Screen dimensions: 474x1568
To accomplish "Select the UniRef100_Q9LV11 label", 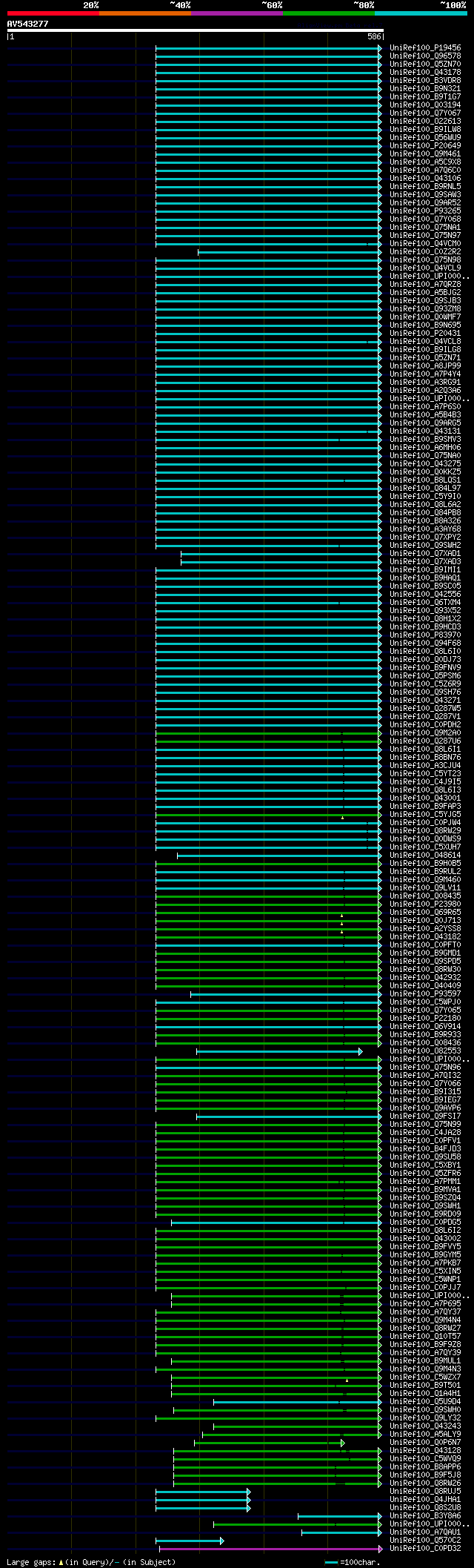I will click(x=425, y=887).
